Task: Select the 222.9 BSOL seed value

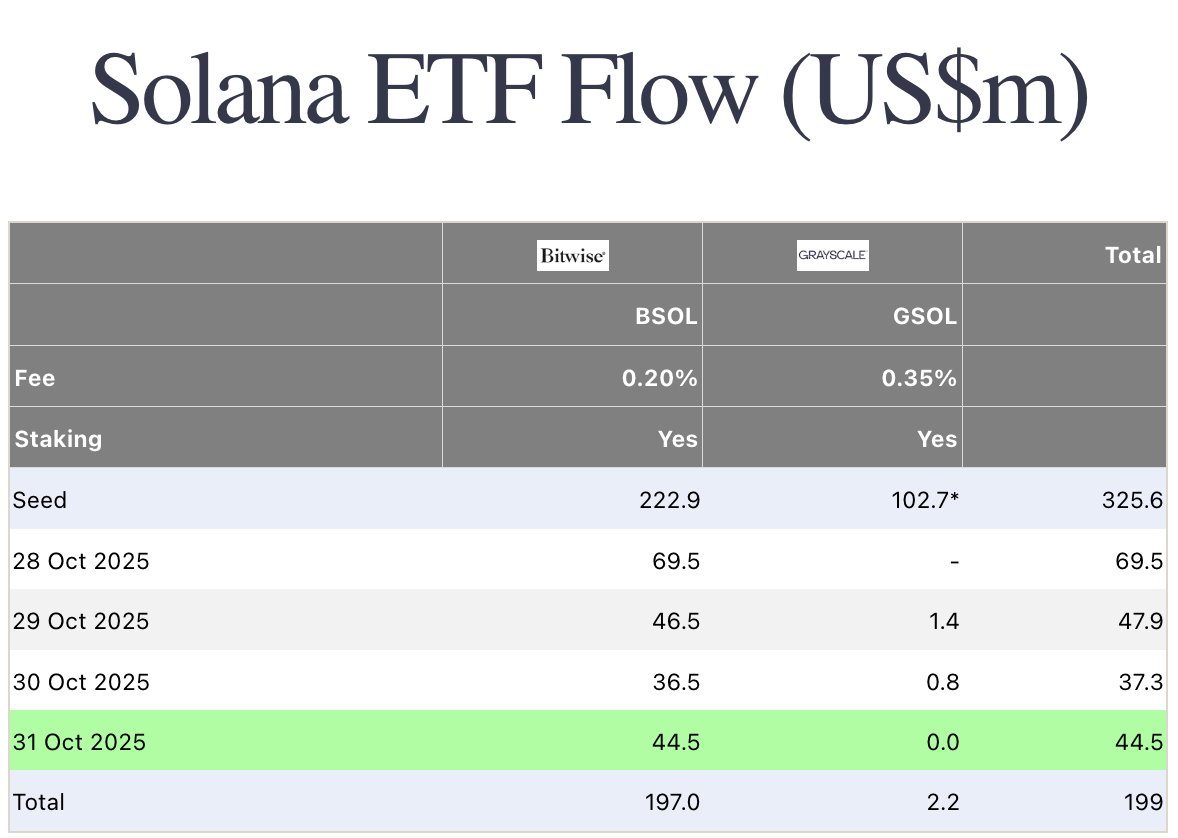Action: point(671,500)
